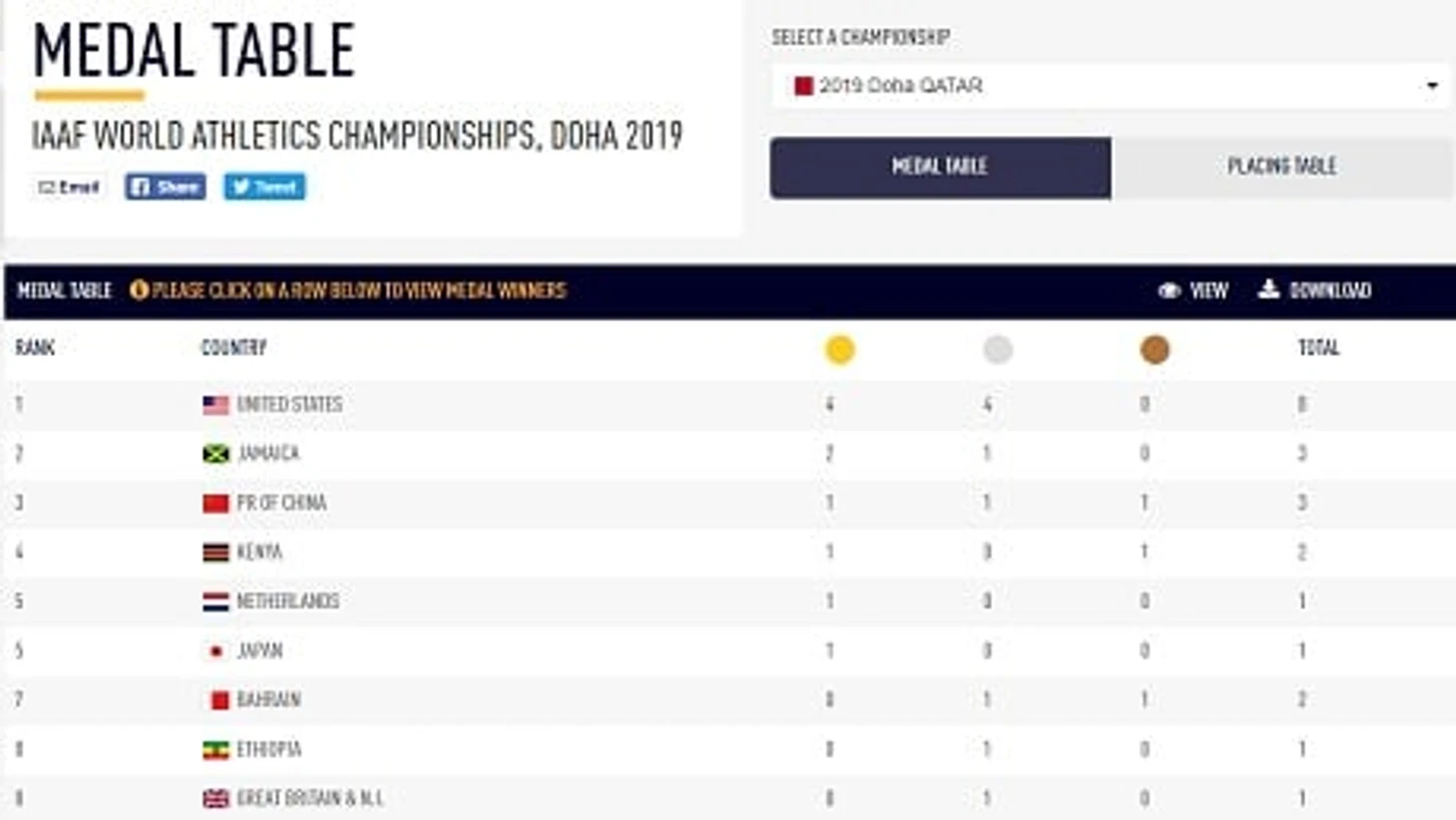Click the Kenya flag icon
This screenshot has width=1456, height=820.
pyautogui.click(x=215, y=553)
